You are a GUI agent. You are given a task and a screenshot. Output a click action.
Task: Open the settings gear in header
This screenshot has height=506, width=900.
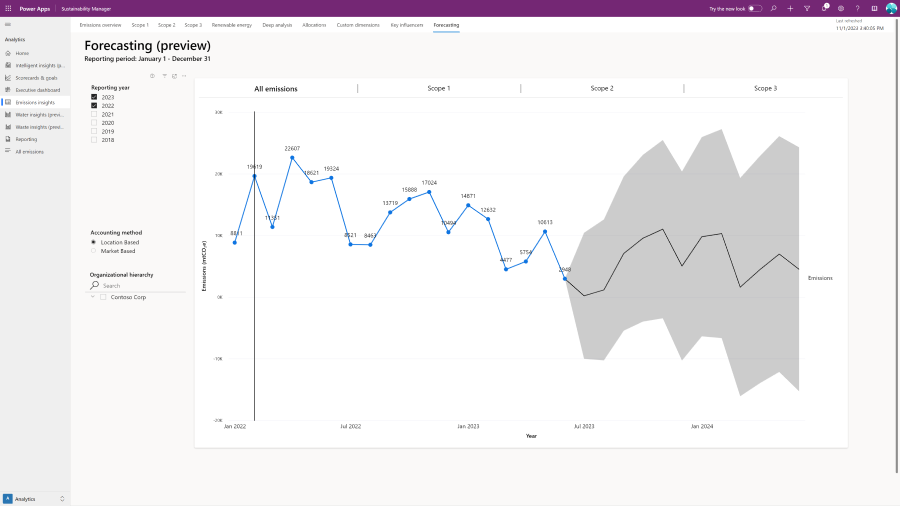click(840, 8)
